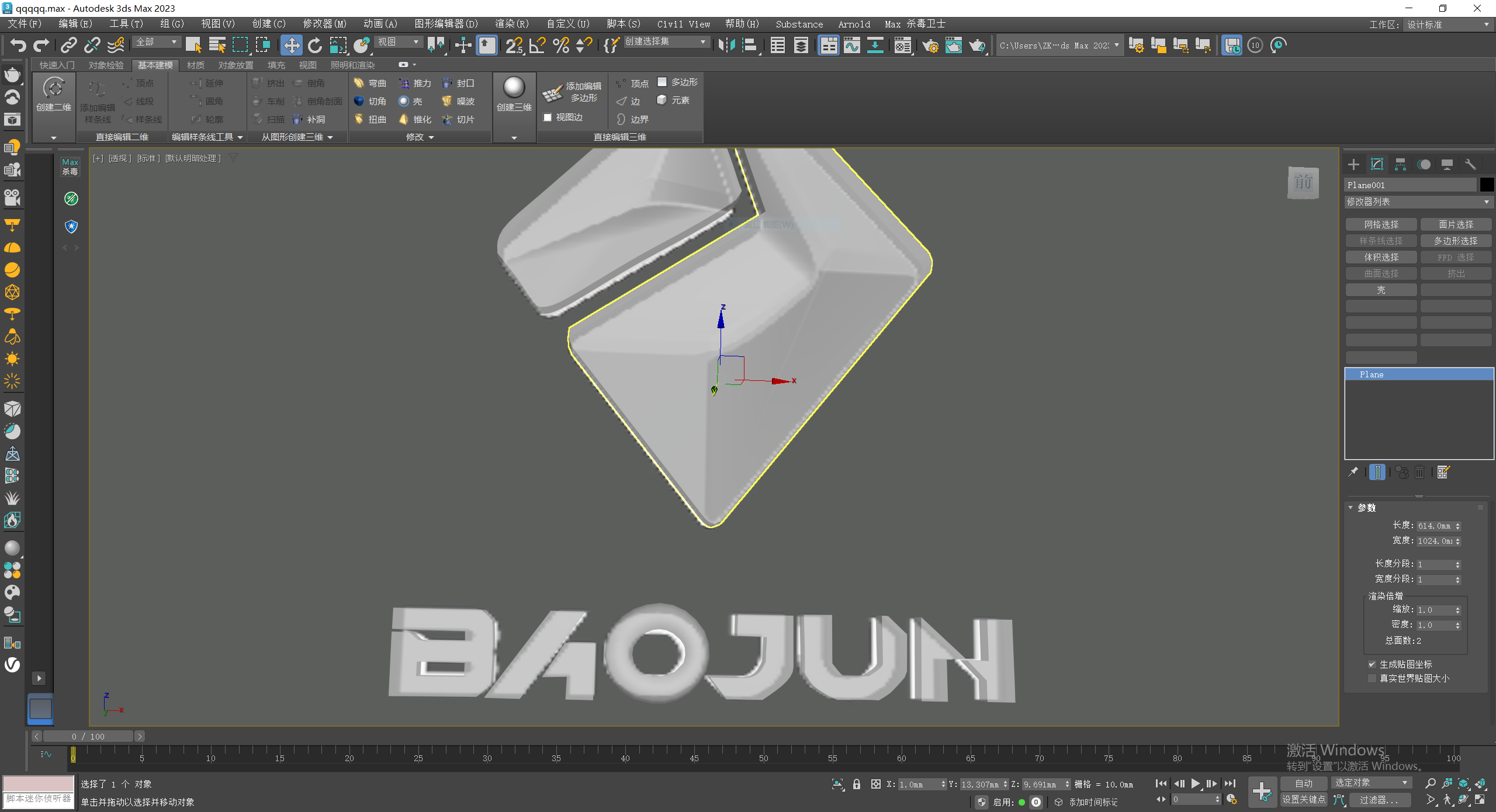Screen dimensions: 1496x812
Task: Open the 创建选择集 combo box
Action: [666, 41]
